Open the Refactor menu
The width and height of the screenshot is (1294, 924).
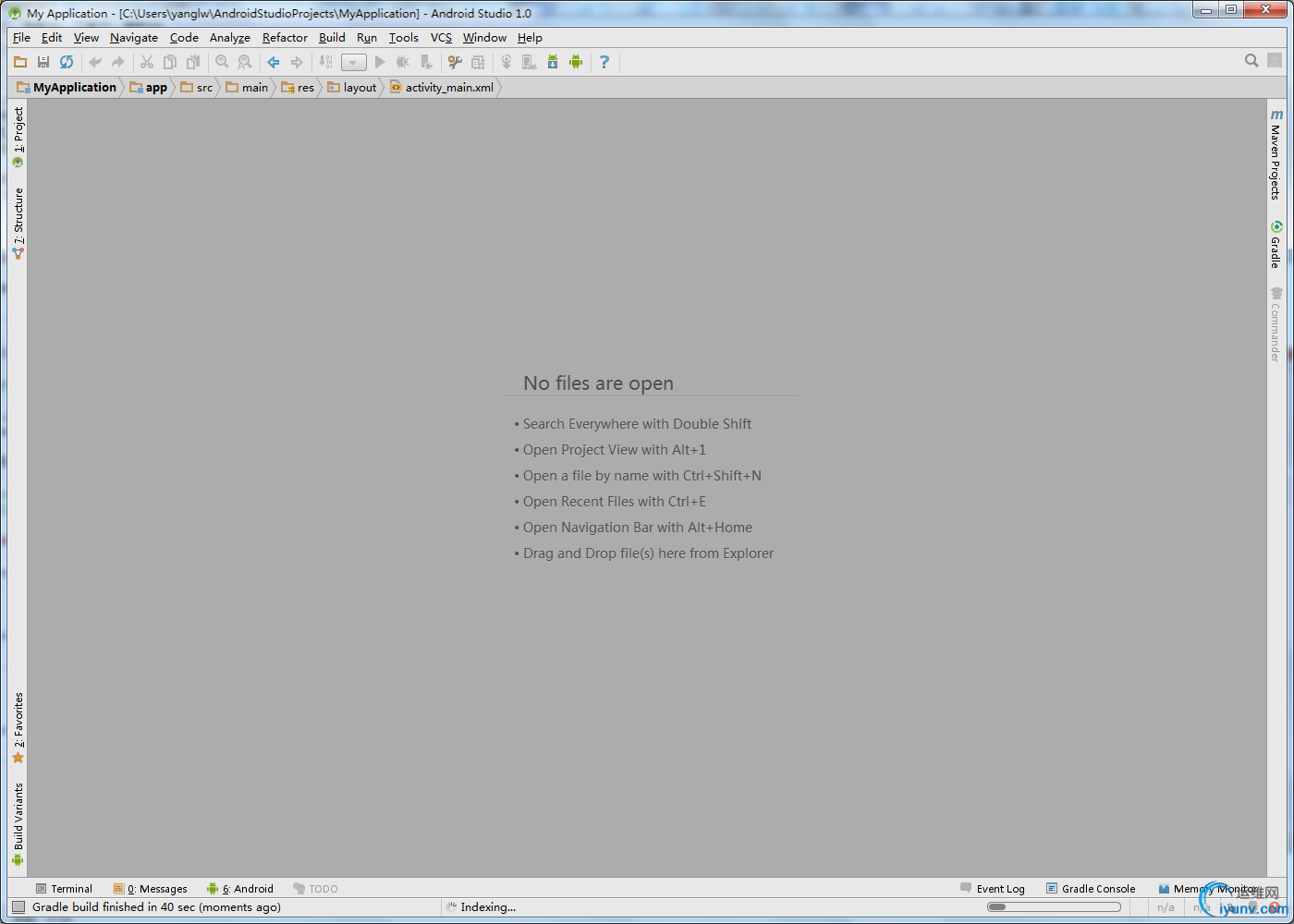click(285, 38)
